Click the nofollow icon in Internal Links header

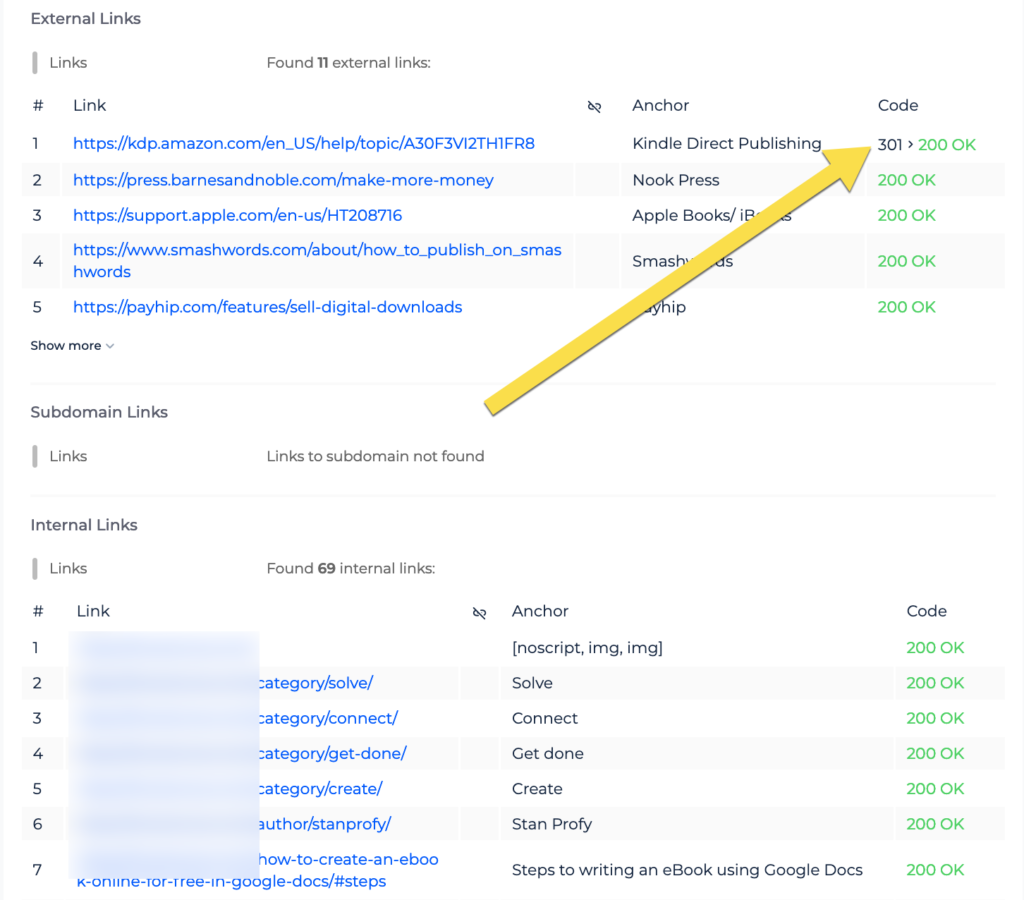click(480, 611)
